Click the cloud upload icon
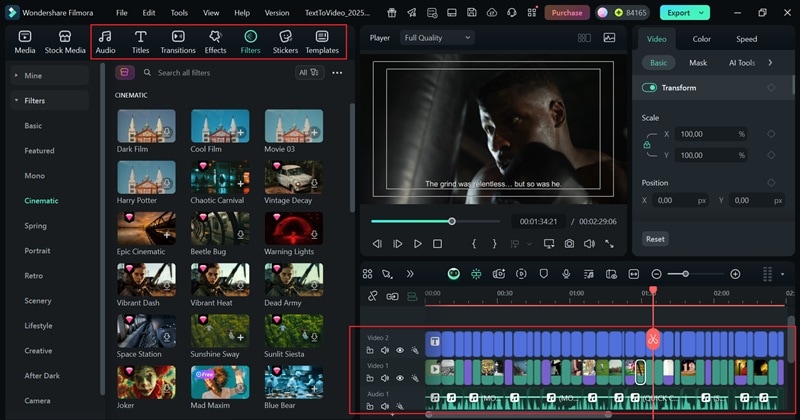The image size is (800, 420). [x=492, y=13]
